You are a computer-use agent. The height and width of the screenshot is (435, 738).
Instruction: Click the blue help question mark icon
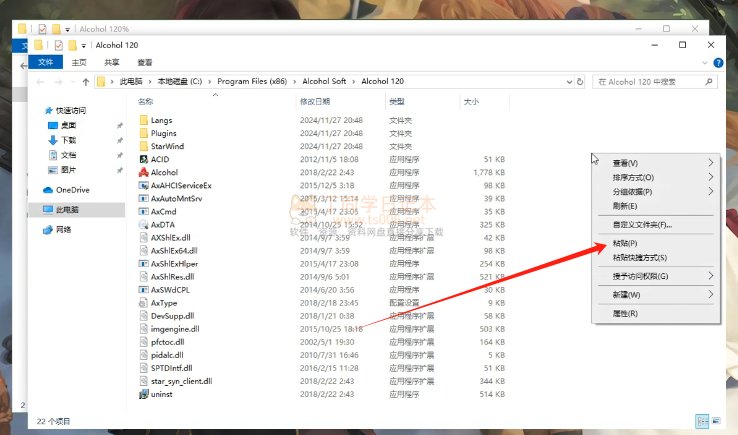pyautogui.click(x=717, y=62)
